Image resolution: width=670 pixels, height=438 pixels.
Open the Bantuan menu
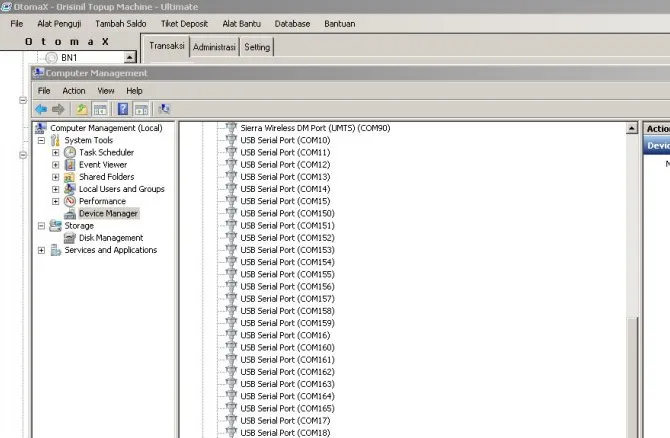(x=340, y=24)
